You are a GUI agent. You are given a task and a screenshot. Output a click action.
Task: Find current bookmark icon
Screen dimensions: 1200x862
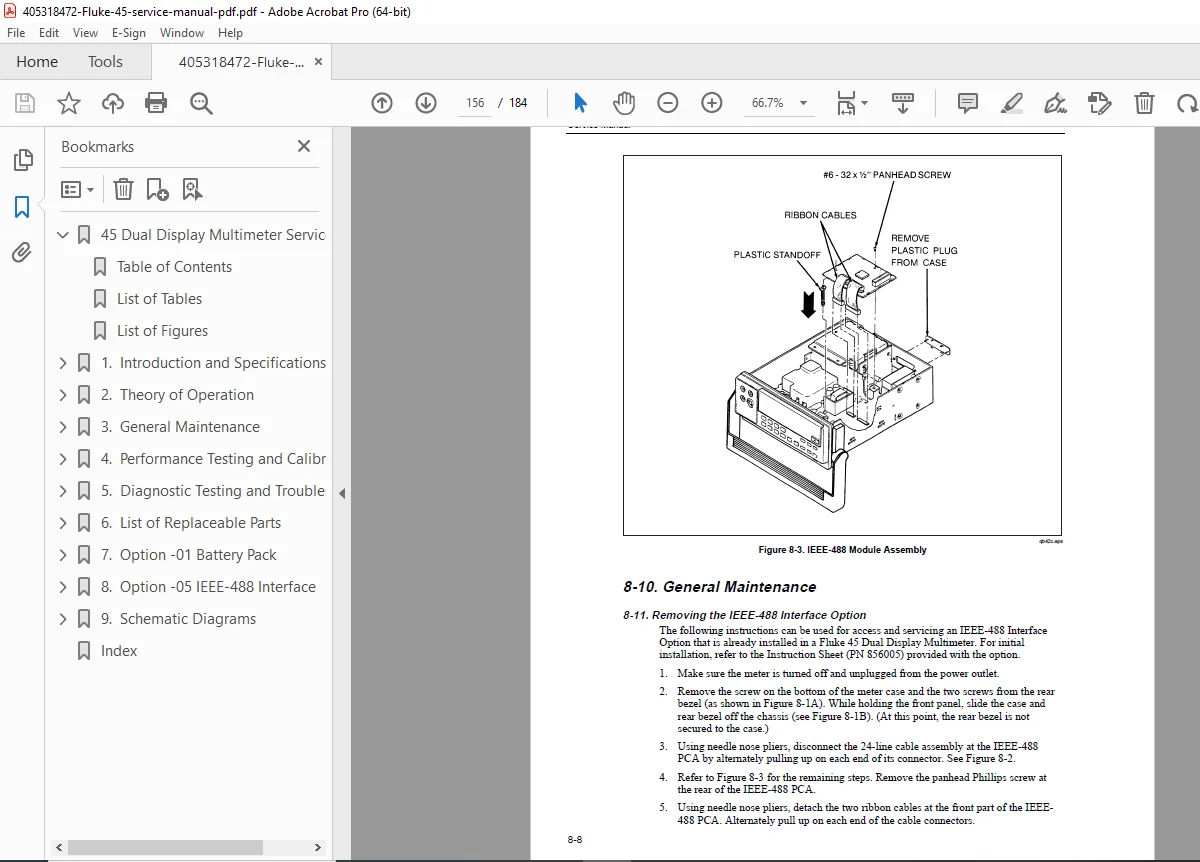192,189
